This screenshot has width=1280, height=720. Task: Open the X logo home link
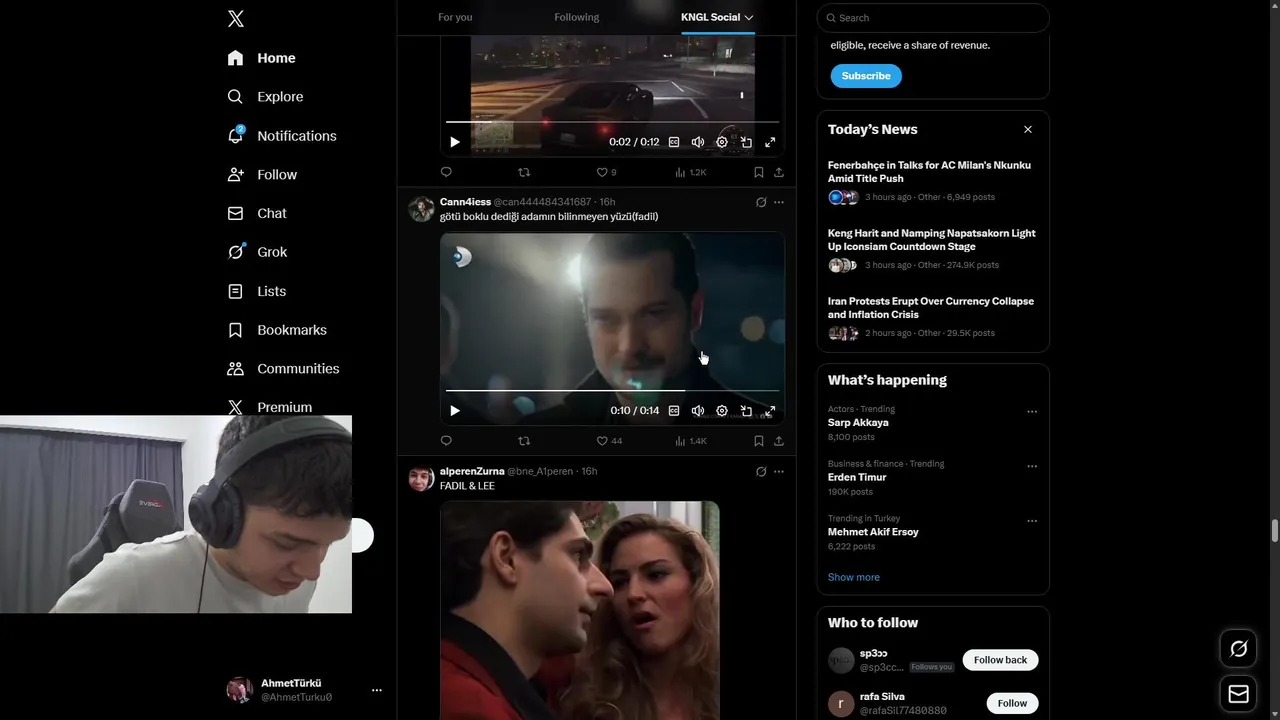tap(235, 18)
